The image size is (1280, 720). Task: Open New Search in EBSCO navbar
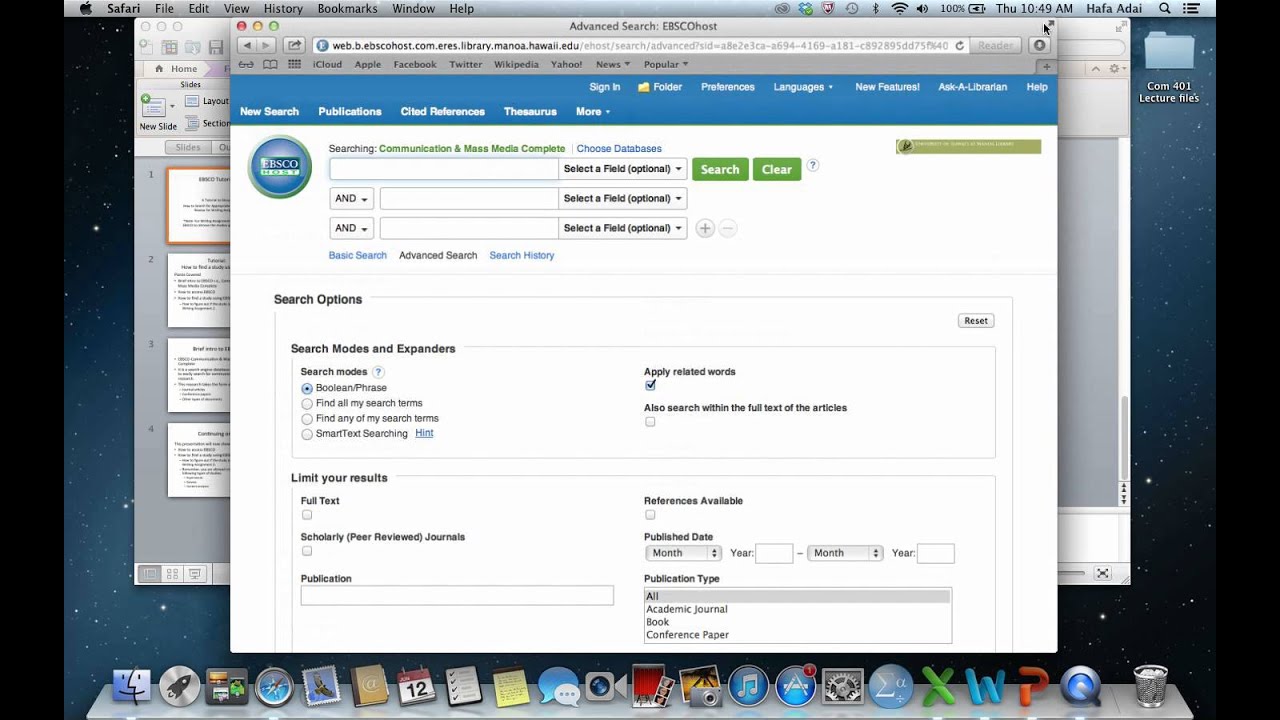pyautogui.click(x=269, y=112)
